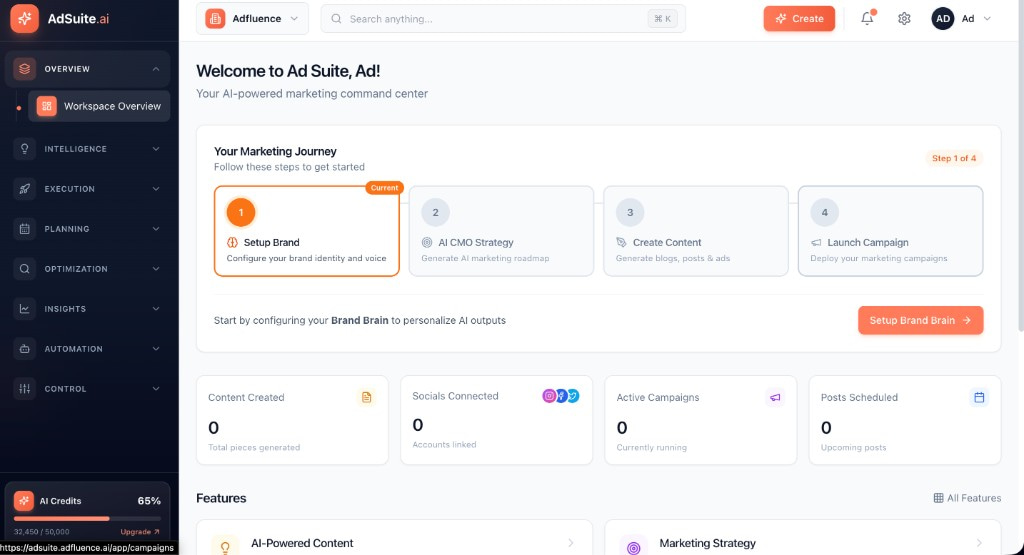Click the AI credits progress bar

88,518
